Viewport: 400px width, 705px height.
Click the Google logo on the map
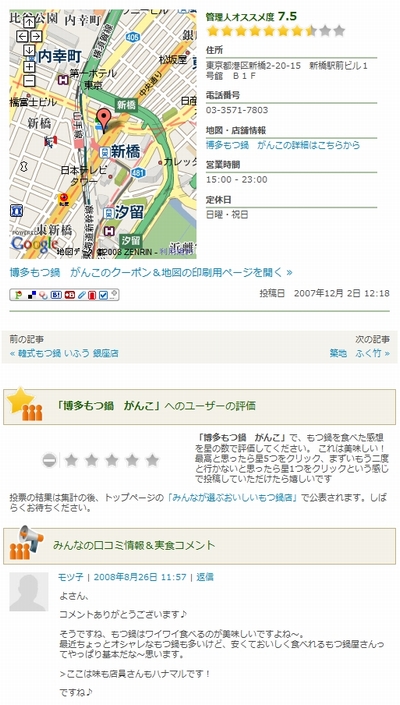34,244
